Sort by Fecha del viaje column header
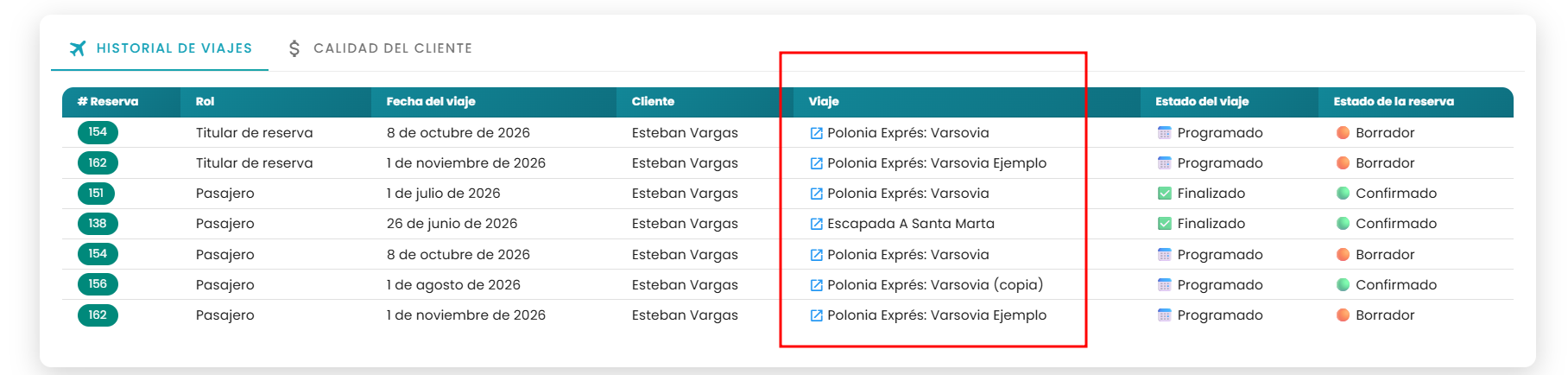Image resolution: width=1568 pixels, height=375 pixels. click(431, 101)
